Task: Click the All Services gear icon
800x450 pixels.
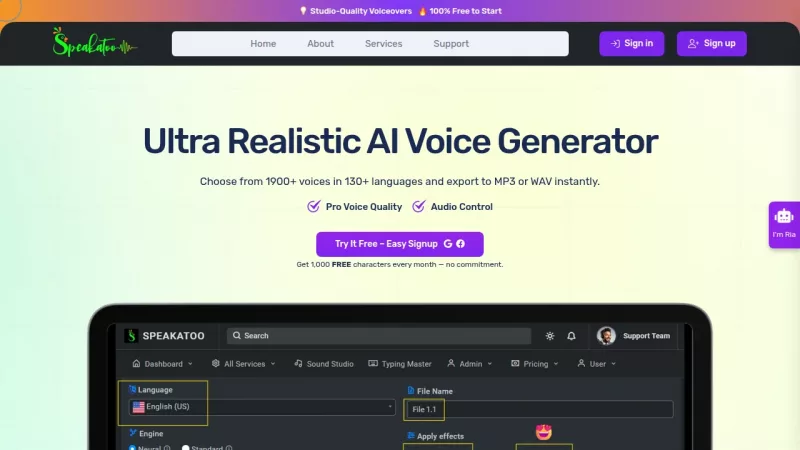Action: (215, 363)
